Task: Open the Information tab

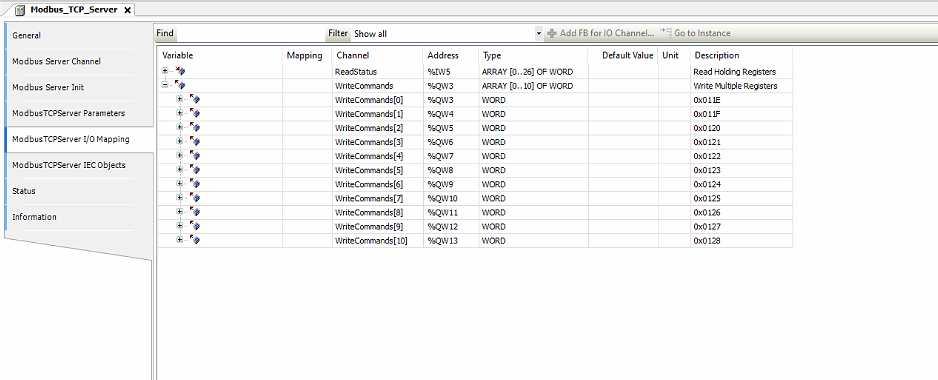Action: tap(79, 217)
